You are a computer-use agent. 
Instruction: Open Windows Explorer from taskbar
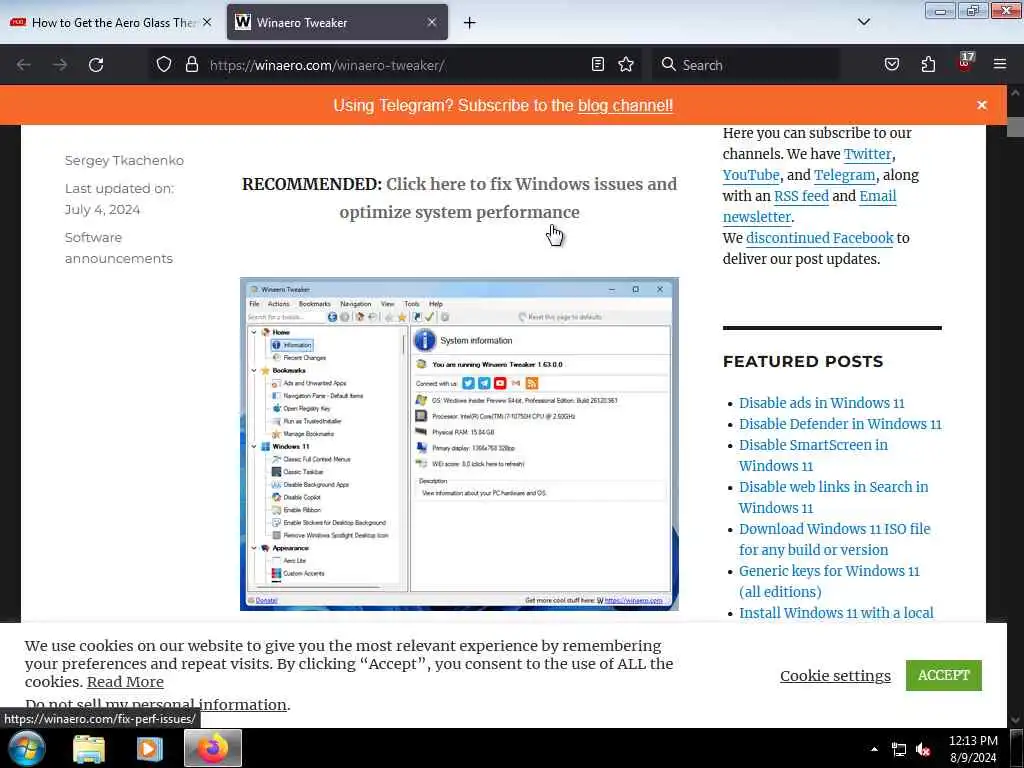point(89,748)
